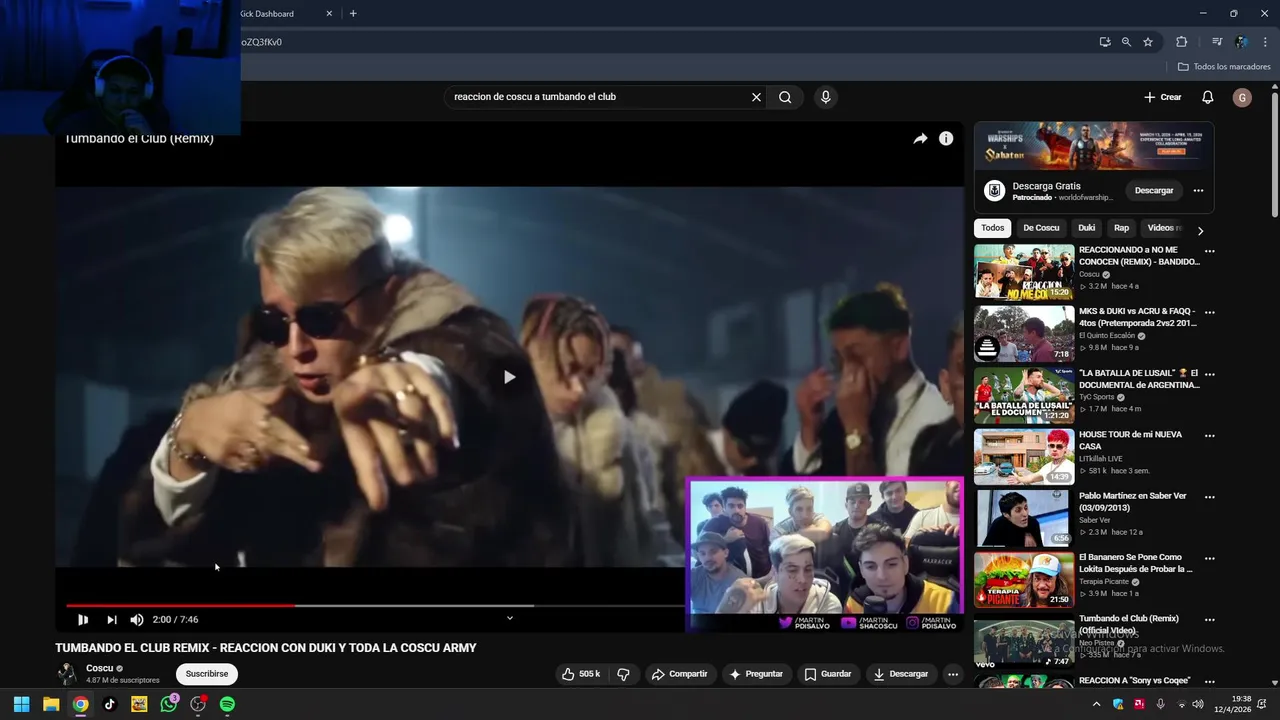The image size is (1280, 720).
Task: Open options for Pablo Martínez video
Action: tap(1209, 497)
